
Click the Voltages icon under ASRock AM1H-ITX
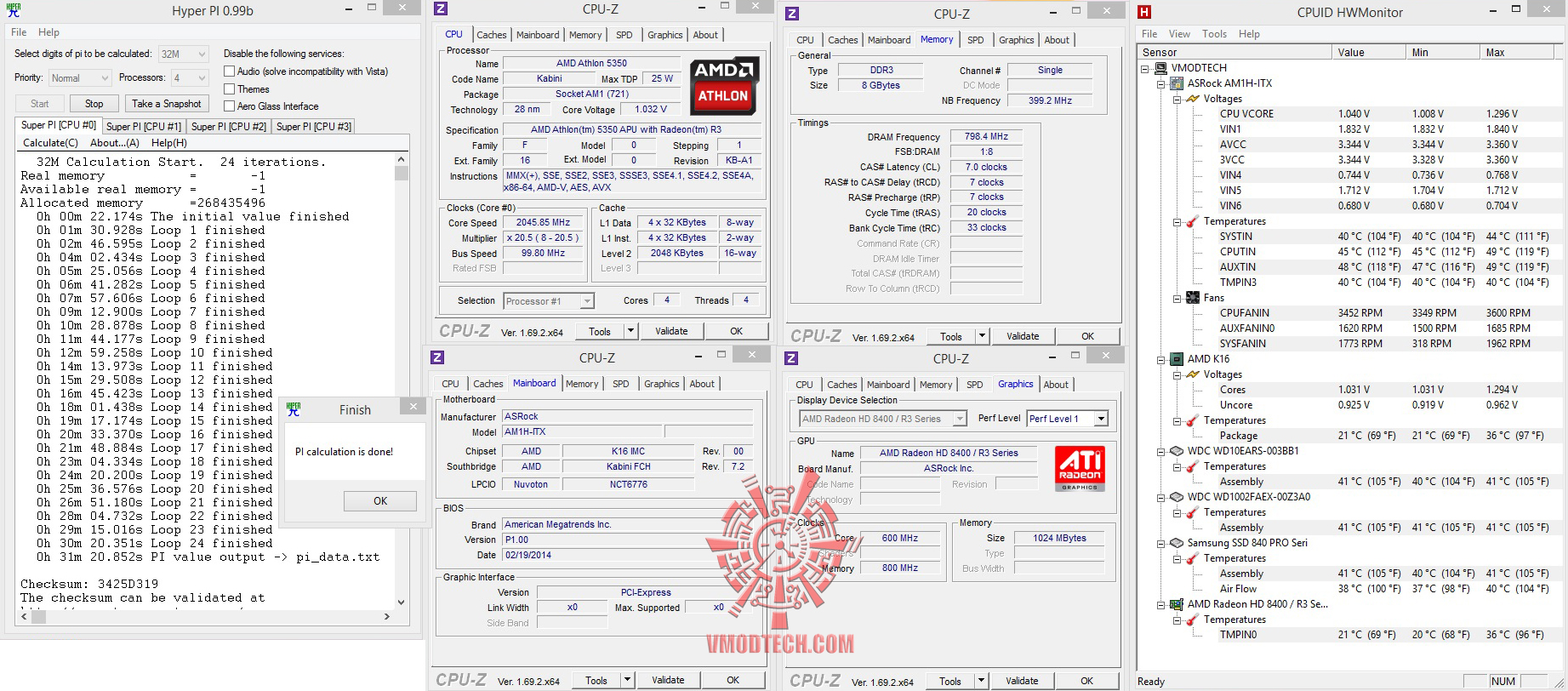point(1193,99)
